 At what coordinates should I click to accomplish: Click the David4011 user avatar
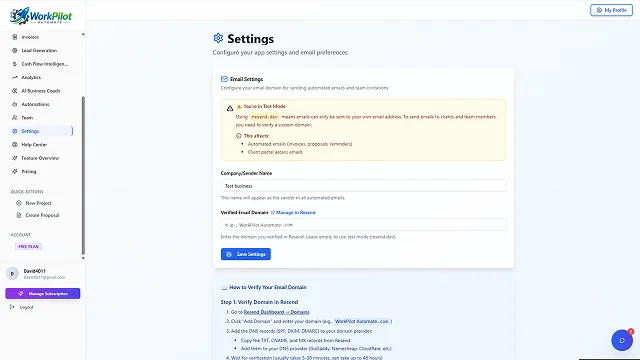pos(12,273)
